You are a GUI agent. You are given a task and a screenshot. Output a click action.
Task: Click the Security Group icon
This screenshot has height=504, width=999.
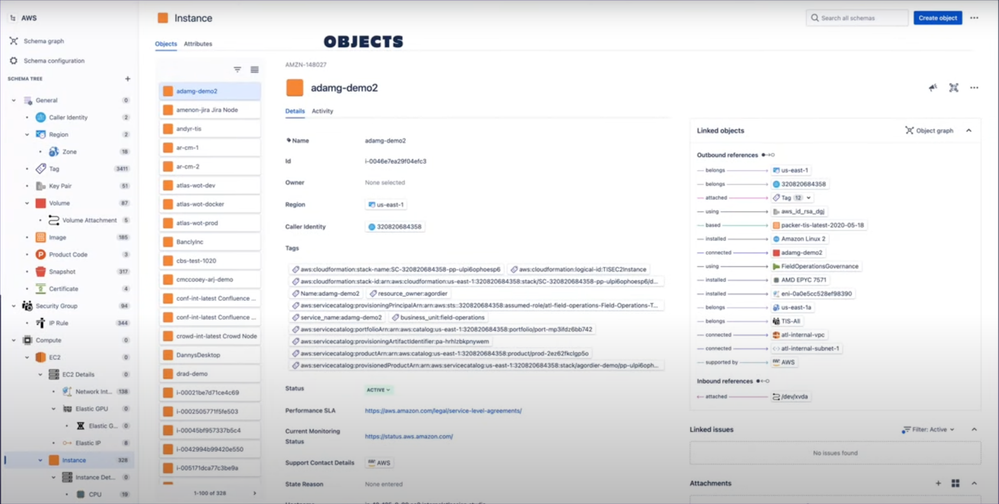point(27,306)
